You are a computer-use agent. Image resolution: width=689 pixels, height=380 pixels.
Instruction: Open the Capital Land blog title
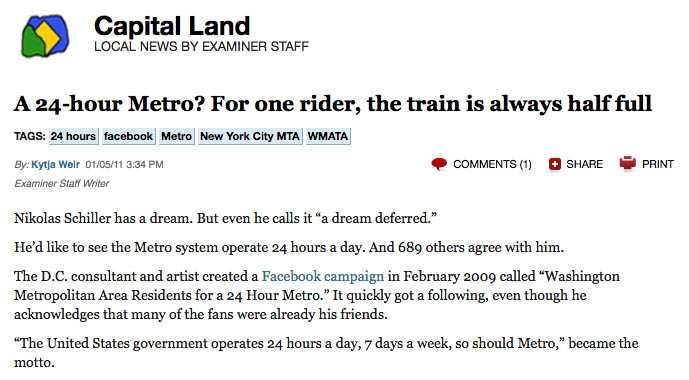(172, 26)
